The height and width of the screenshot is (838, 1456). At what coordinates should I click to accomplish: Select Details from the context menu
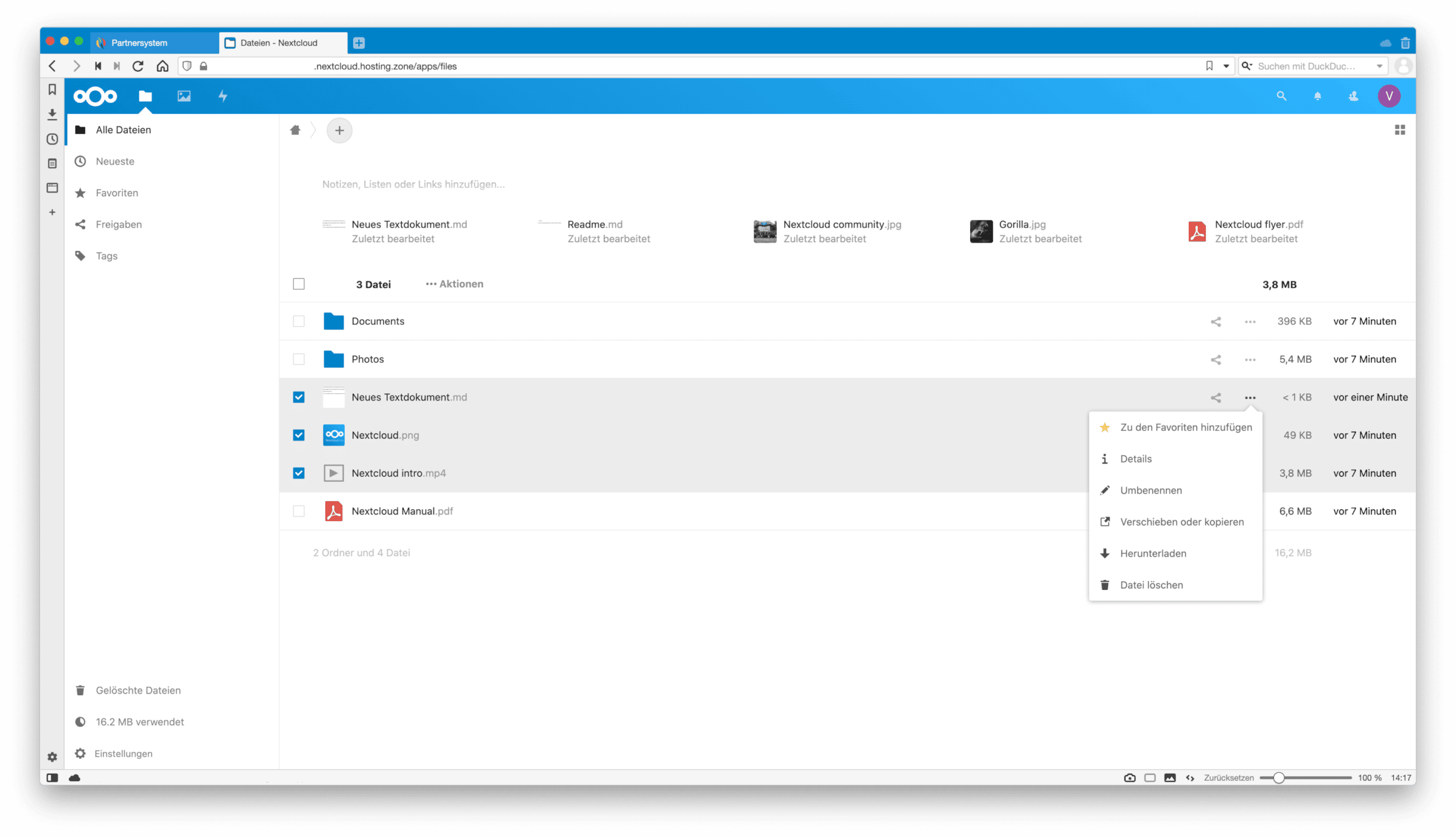[1175, 459]
